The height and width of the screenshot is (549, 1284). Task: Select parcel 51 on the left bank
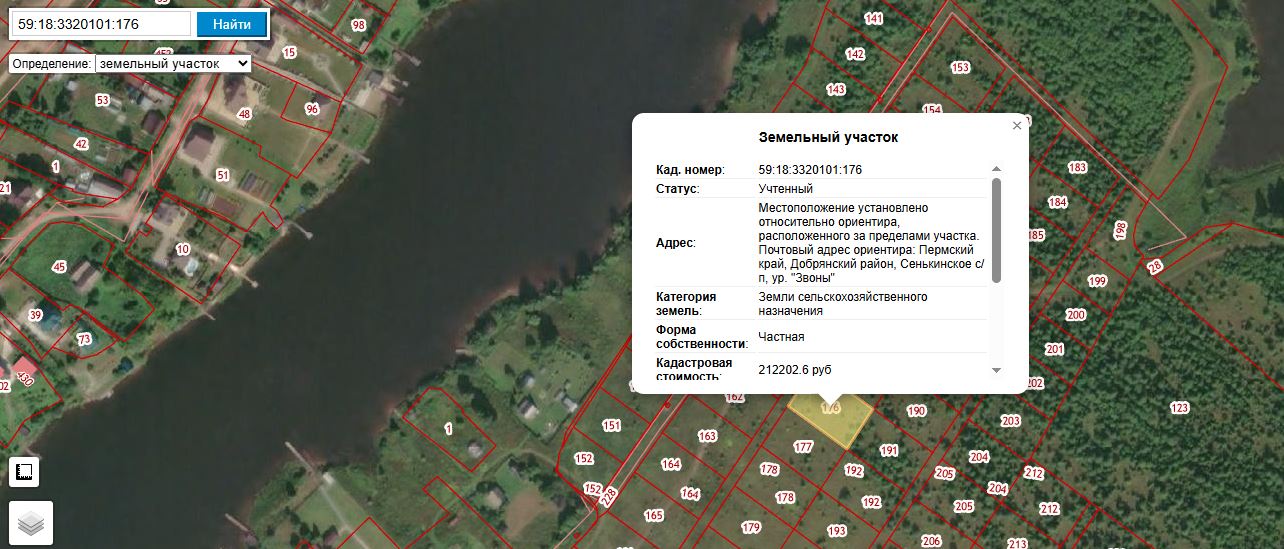[x=223, y=176]
